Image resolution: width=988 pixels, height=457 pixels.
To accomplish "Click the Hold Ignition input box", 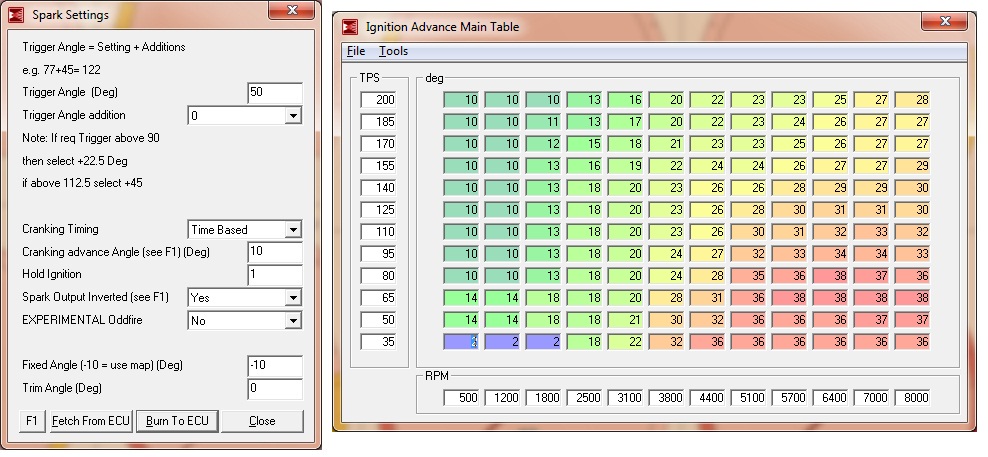I will tap(274, 275).
